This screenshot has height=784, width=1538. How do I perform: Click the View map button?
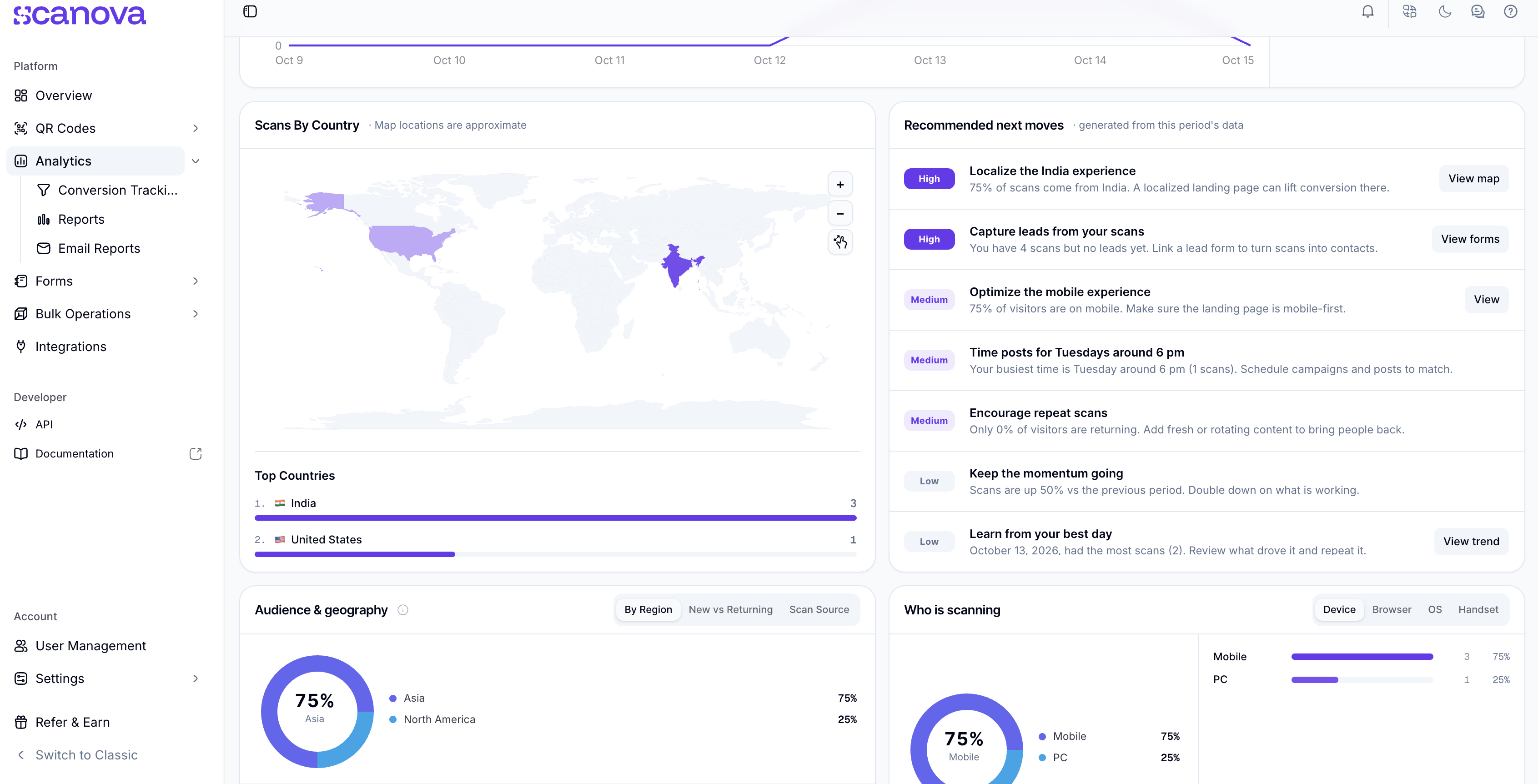click(1473, 179)
